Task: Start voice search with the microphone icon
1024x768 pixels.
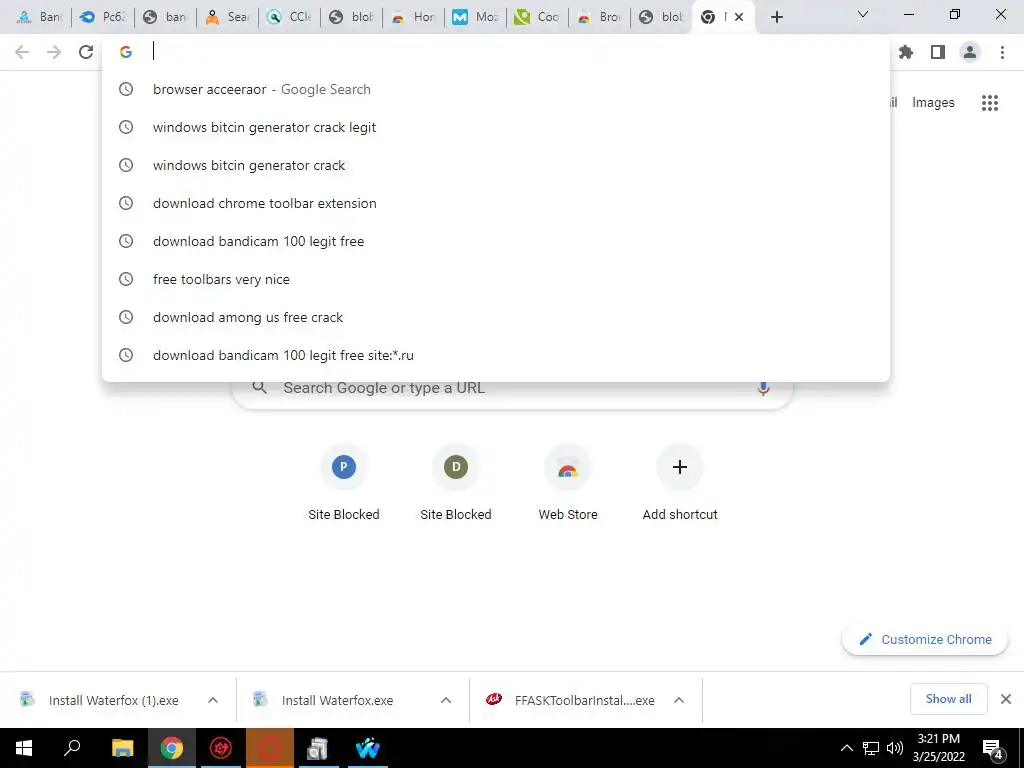Action: click(x=763, y=388)
